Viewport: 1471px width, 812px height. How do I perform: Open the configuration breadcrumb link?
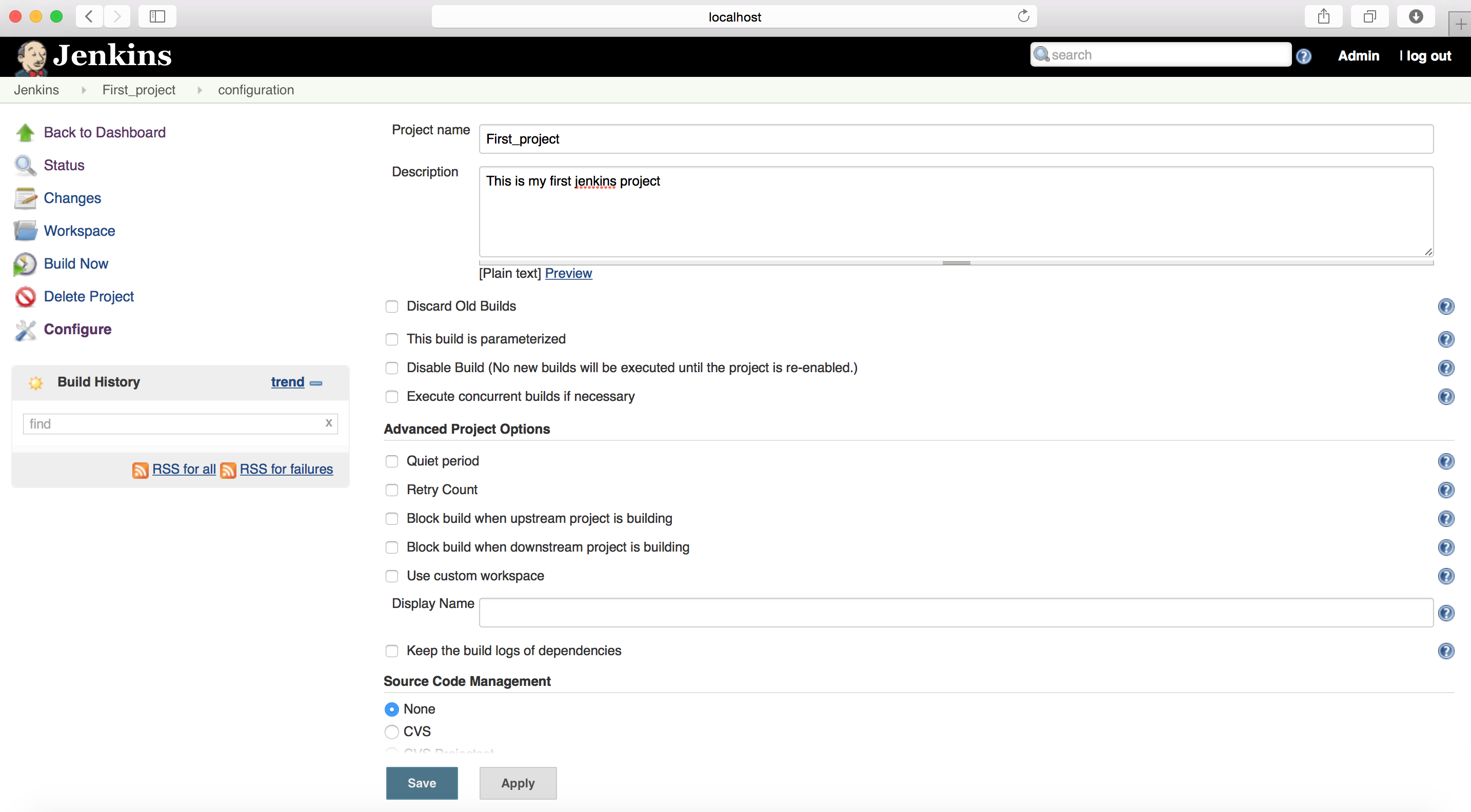[256, 90]
